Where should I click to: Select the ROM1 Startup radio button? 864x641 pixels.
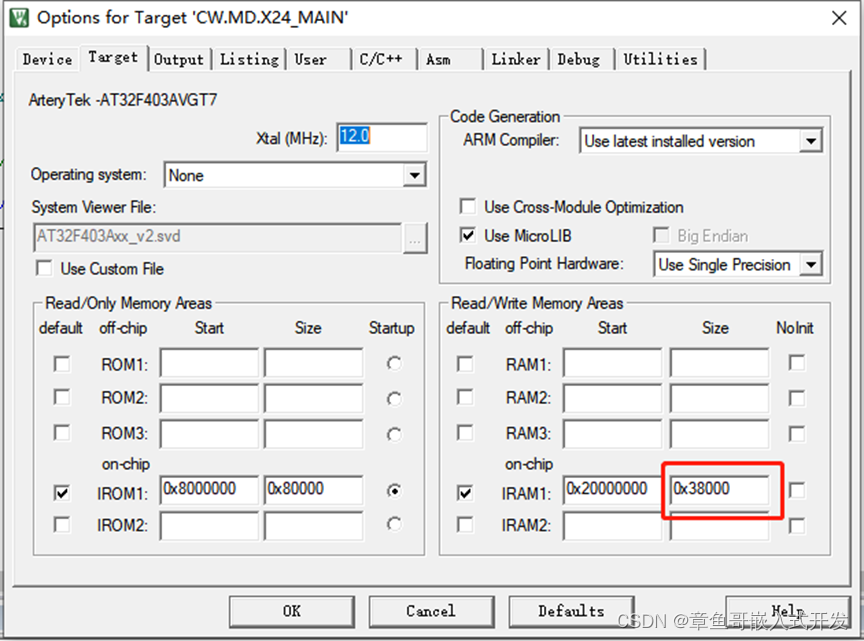pyautogui.click(x=394, y=364)
